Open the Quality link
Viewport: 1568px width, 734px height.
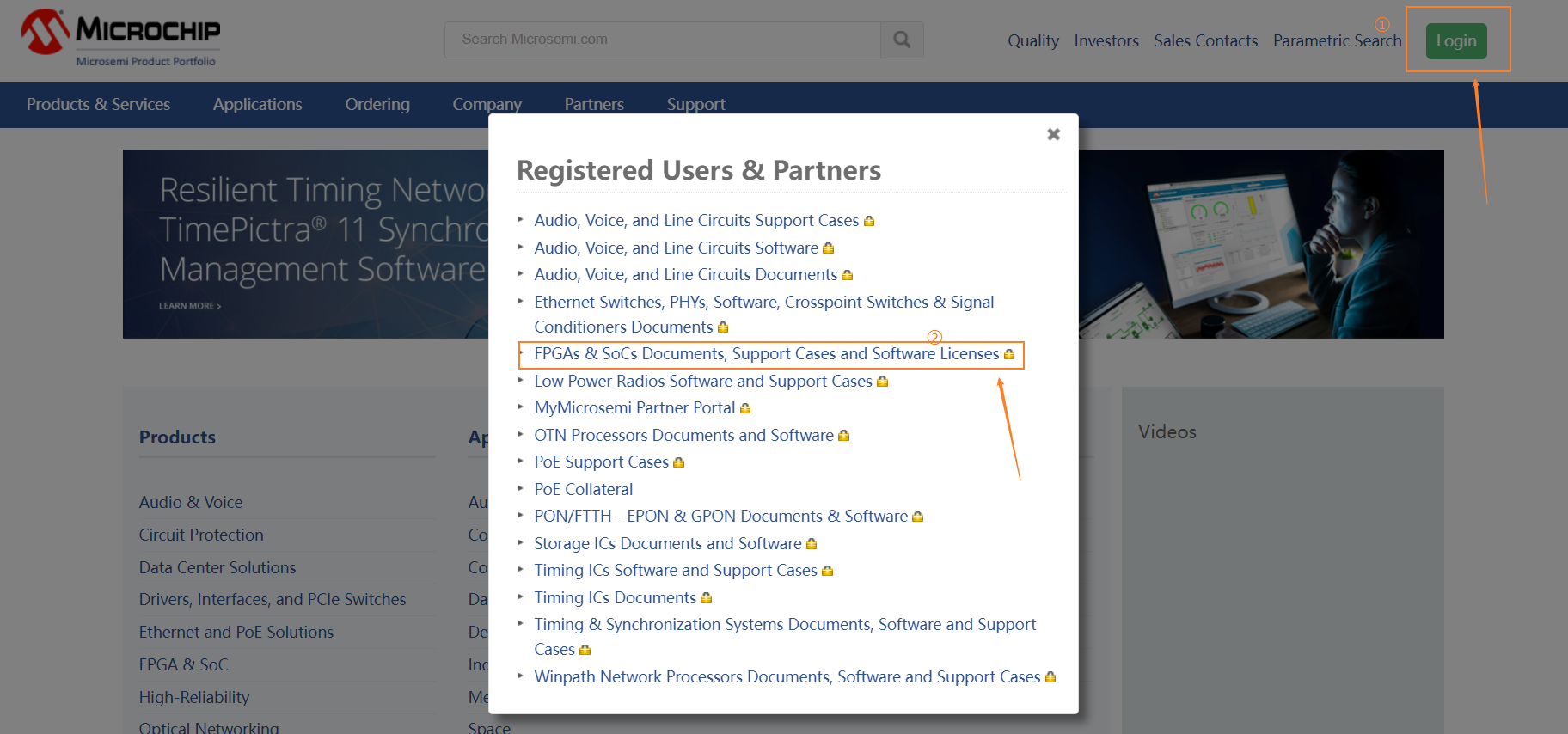pyautogui.click(x=1033, y=40)
